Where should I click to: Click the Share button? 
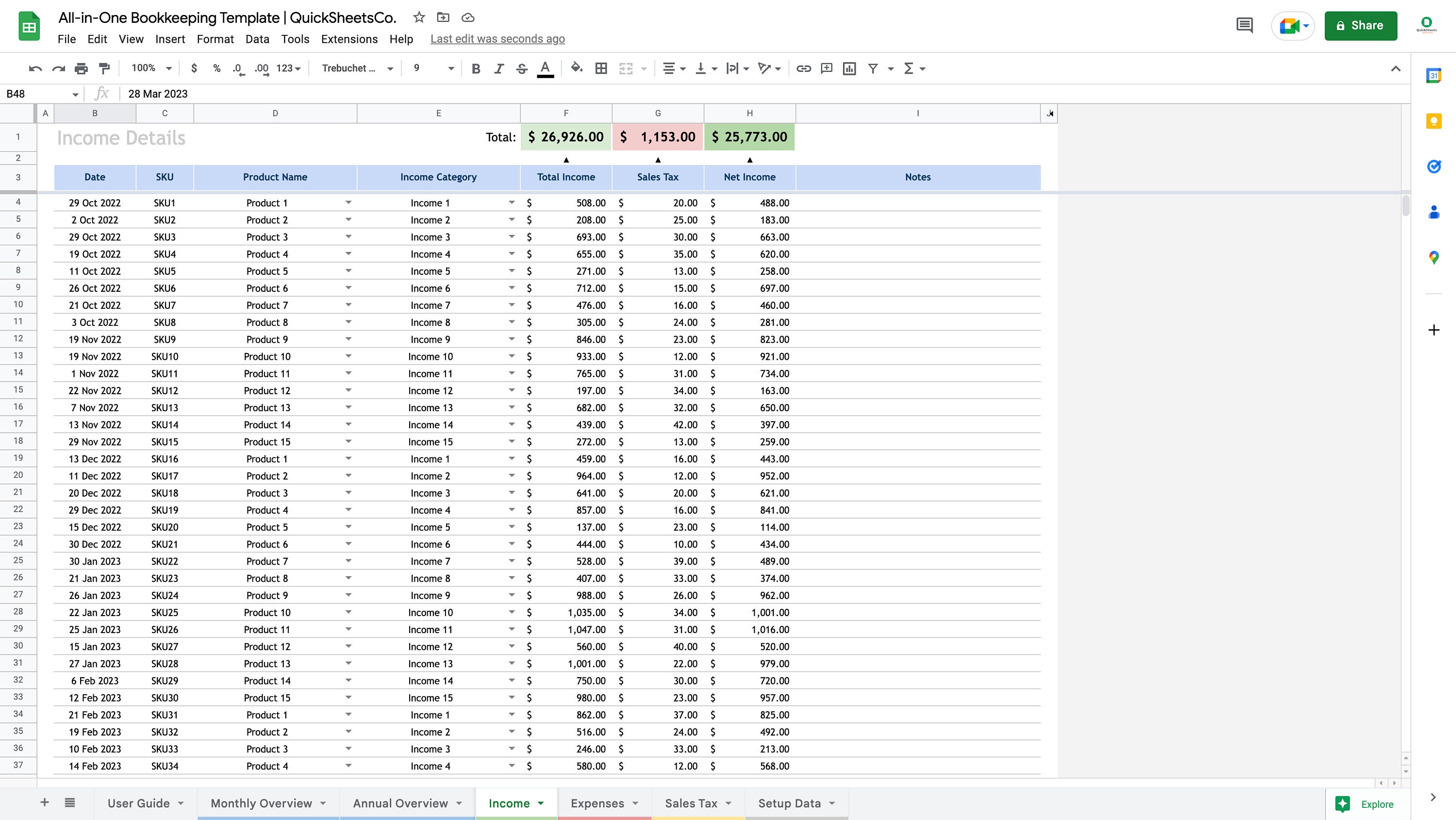1360,25
